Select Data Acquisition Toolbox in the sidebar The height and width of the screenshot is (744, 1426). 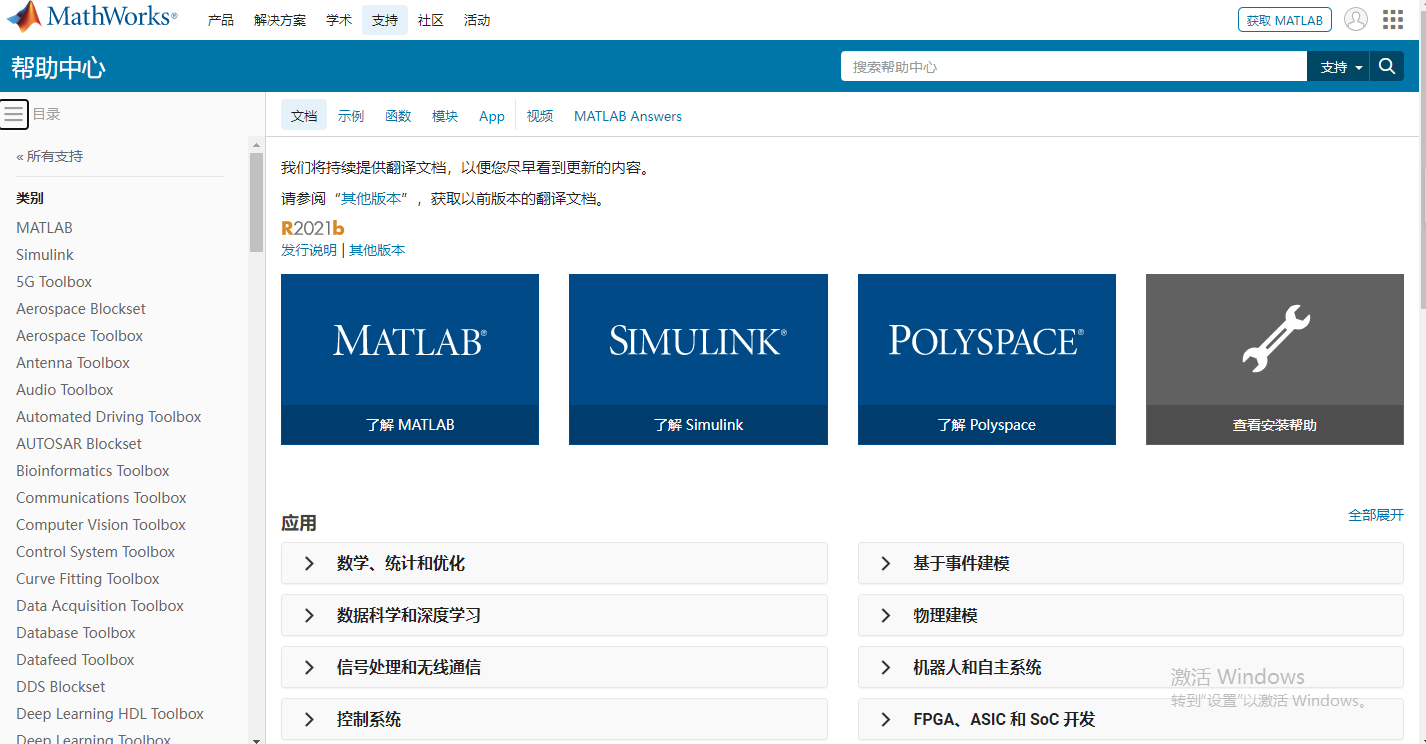tap(100, 606)
